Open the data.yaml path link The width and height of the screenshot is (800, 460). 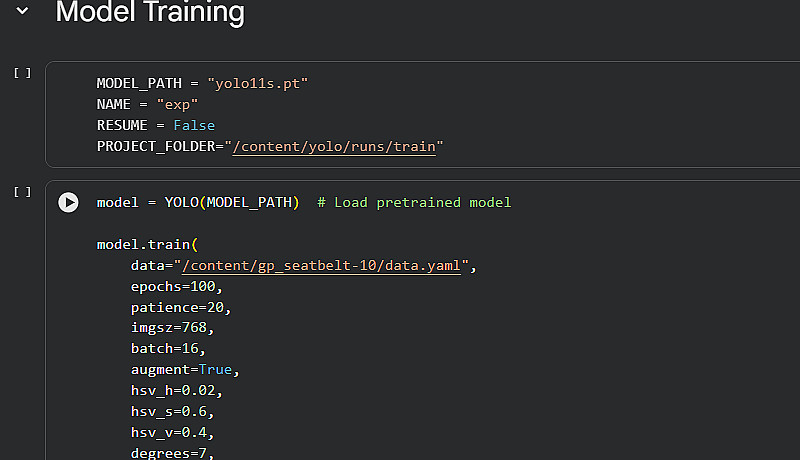(x=320, y=265)
